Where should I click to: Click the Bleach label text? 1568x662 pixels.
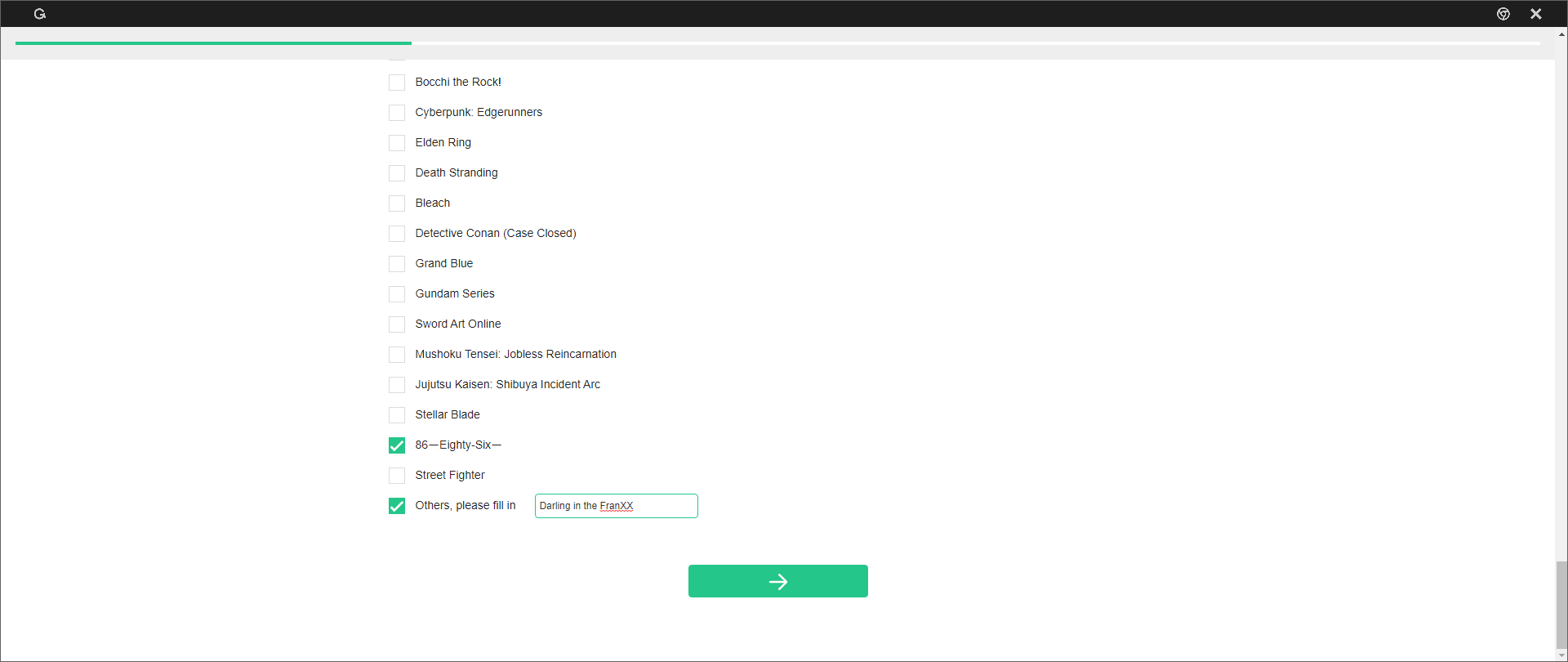(x=433, y=204)
